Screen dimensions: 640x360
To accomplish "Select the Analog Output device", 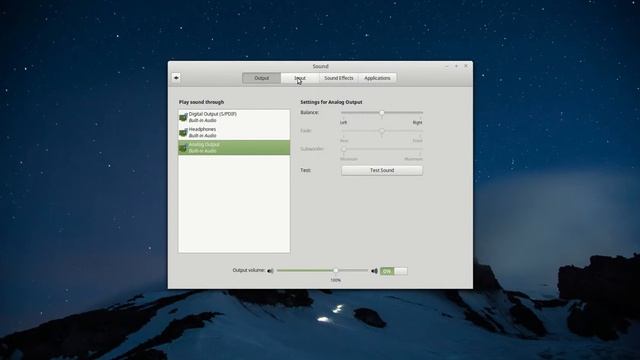I will [234, 147].
